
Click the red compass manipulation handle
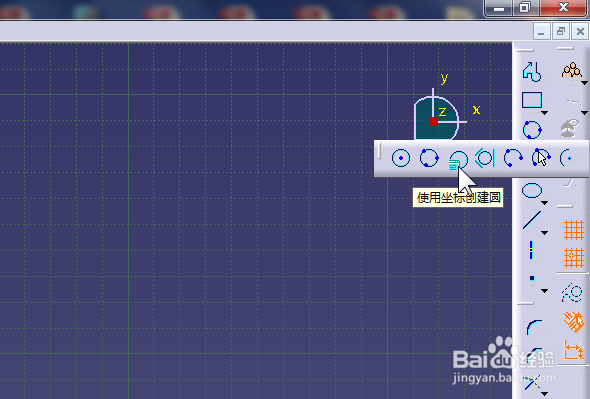(433, 122)
